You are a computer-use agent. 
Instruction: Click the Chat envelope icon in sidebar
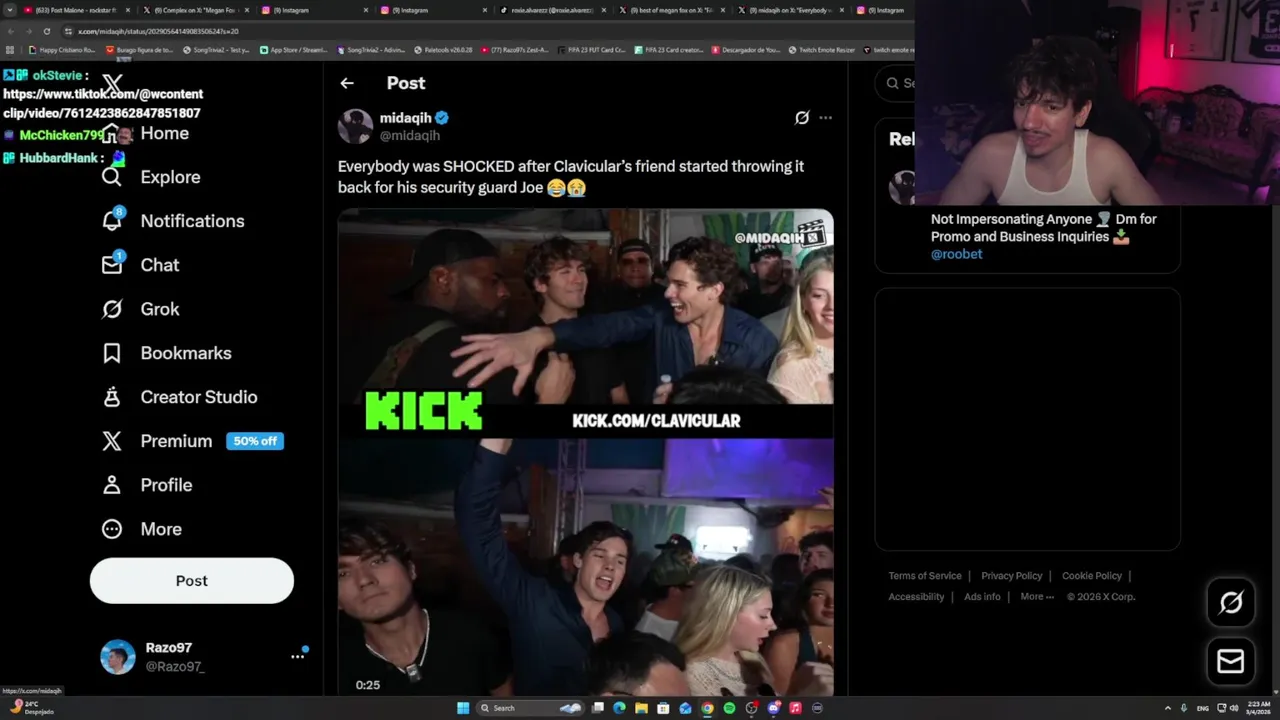112,265
